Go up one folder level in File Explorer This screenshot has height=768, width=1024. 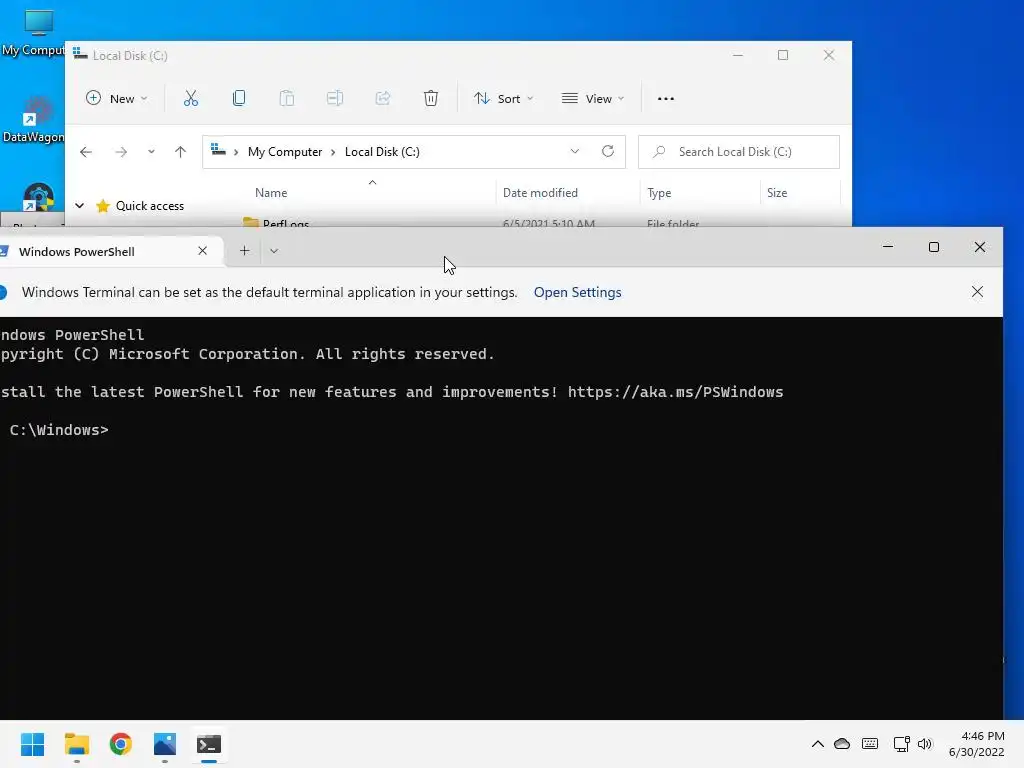pos(180,152)
